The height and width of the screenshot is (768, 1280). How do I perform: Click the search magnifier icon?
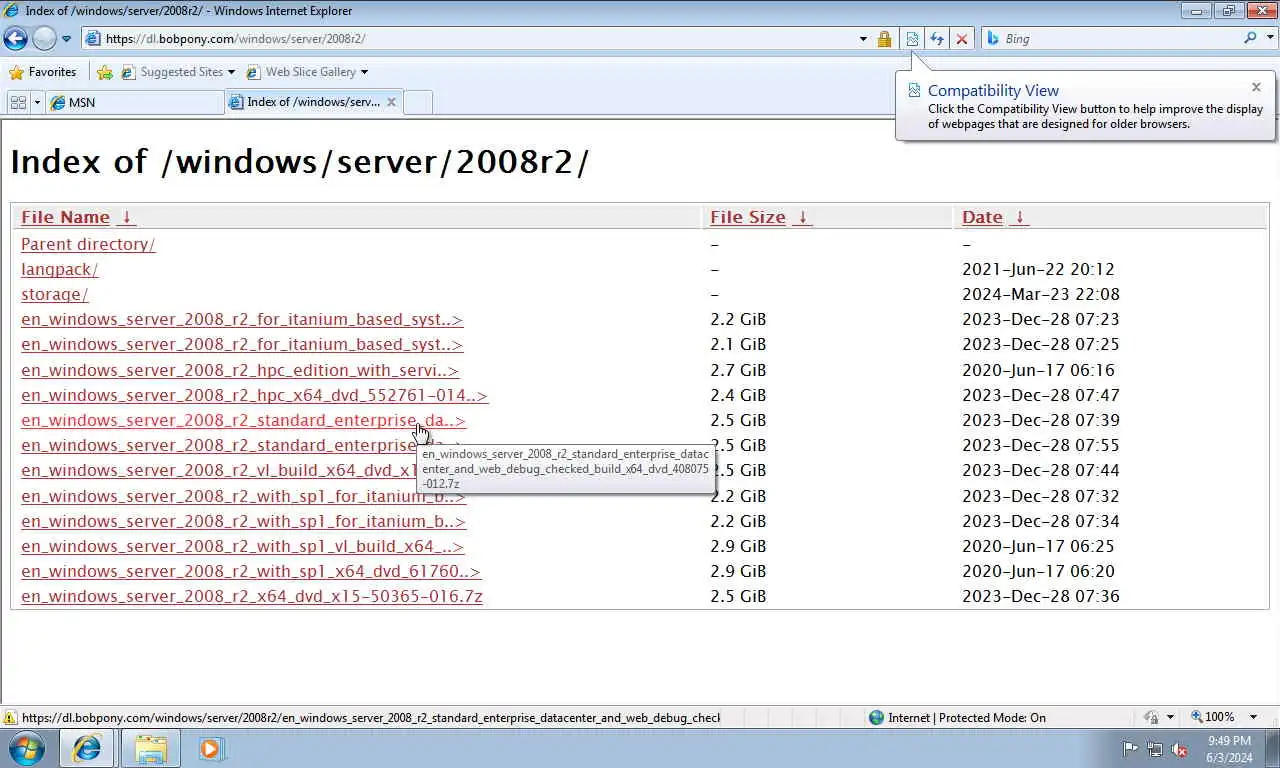(x=1250, y=38)
